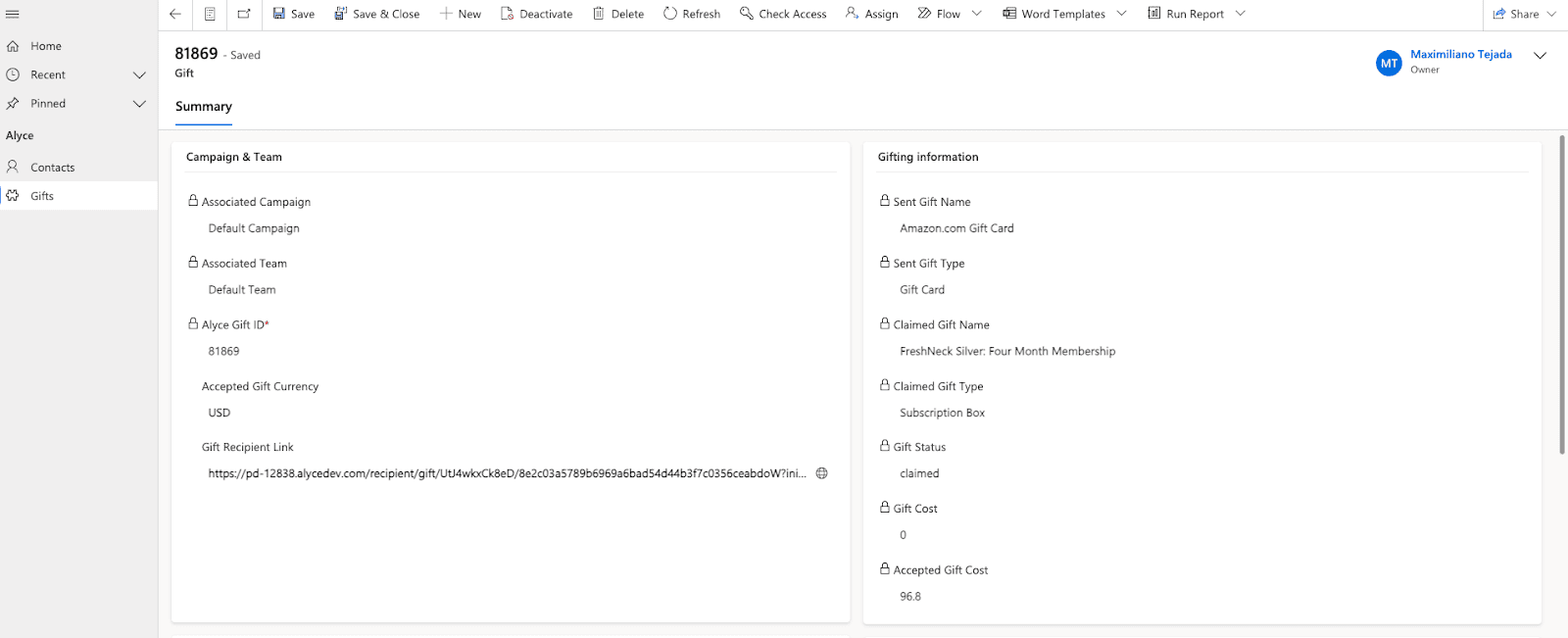Click lock icon beside Accepted Gift Cost
Viewport: 1568px width, 638px height.
(885, 567)
